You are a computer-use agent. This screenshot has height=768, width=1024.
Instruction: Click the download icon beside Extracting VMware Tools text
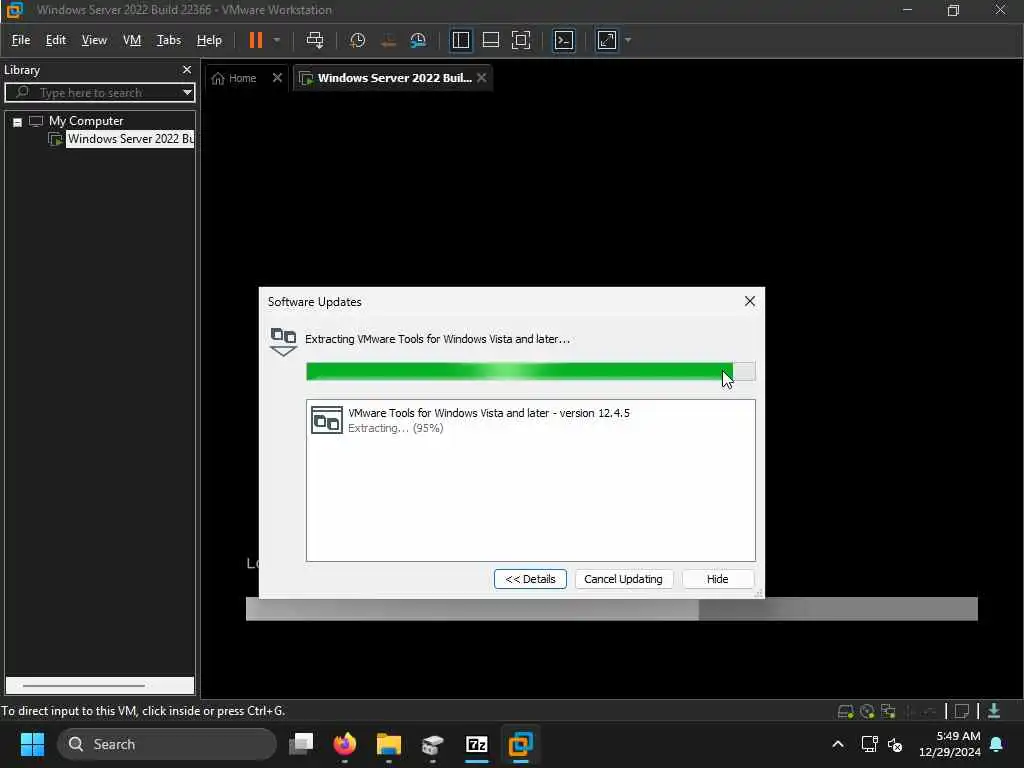pyautogui.click(x=283, y=342)
